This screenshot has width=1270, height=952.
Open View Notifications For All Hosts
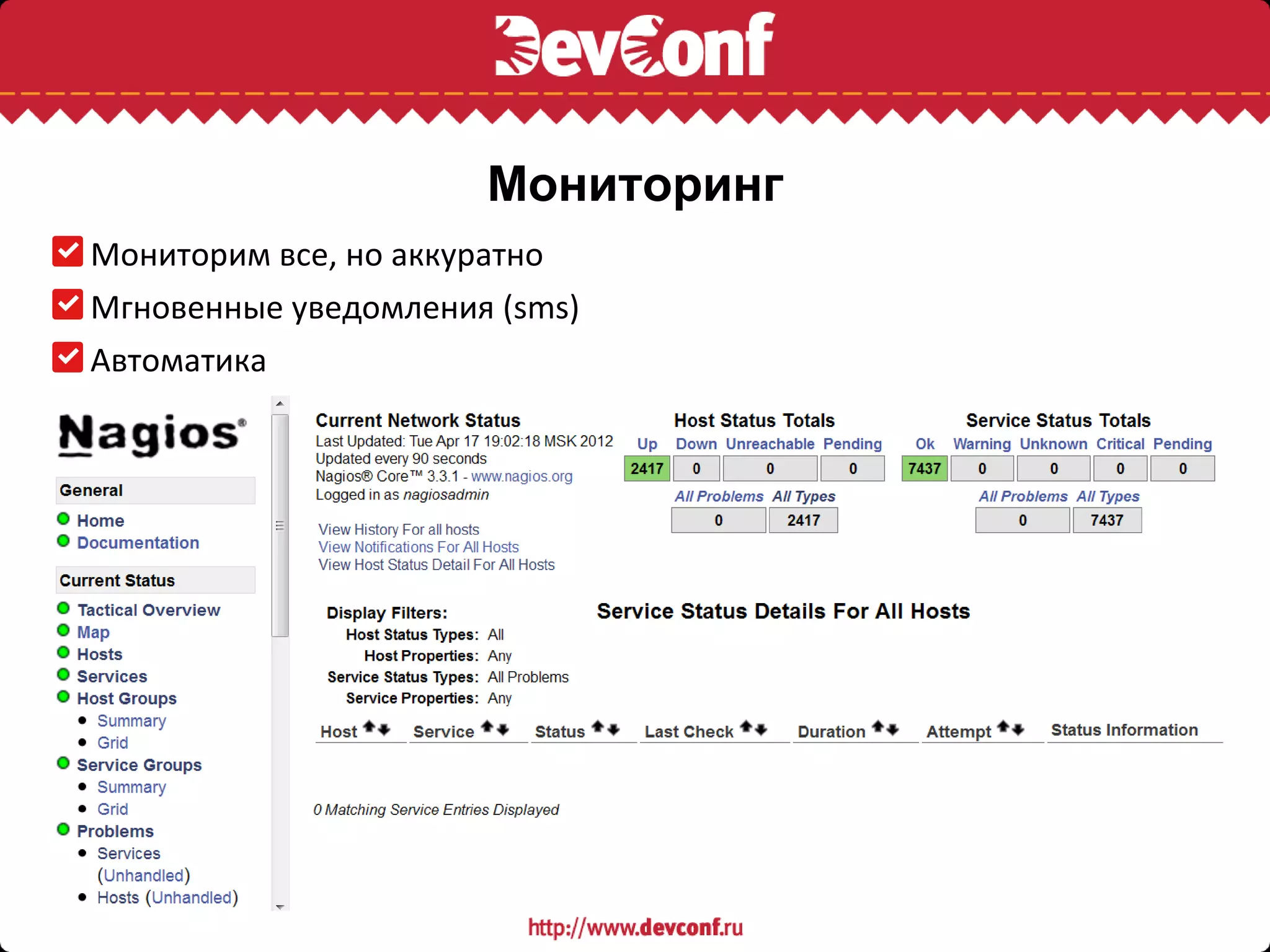[x=419, y=547]
